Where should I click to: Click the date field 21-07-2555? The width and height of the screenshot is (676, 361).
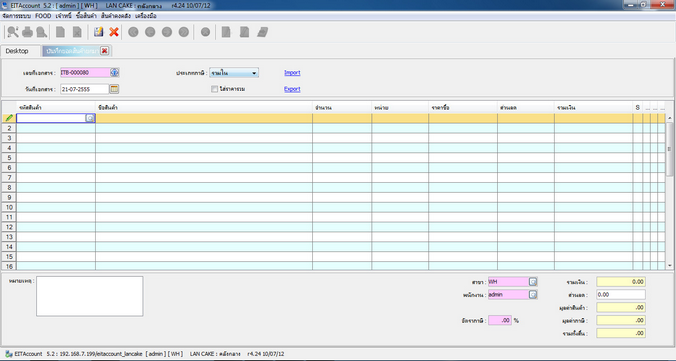[84, 89]
